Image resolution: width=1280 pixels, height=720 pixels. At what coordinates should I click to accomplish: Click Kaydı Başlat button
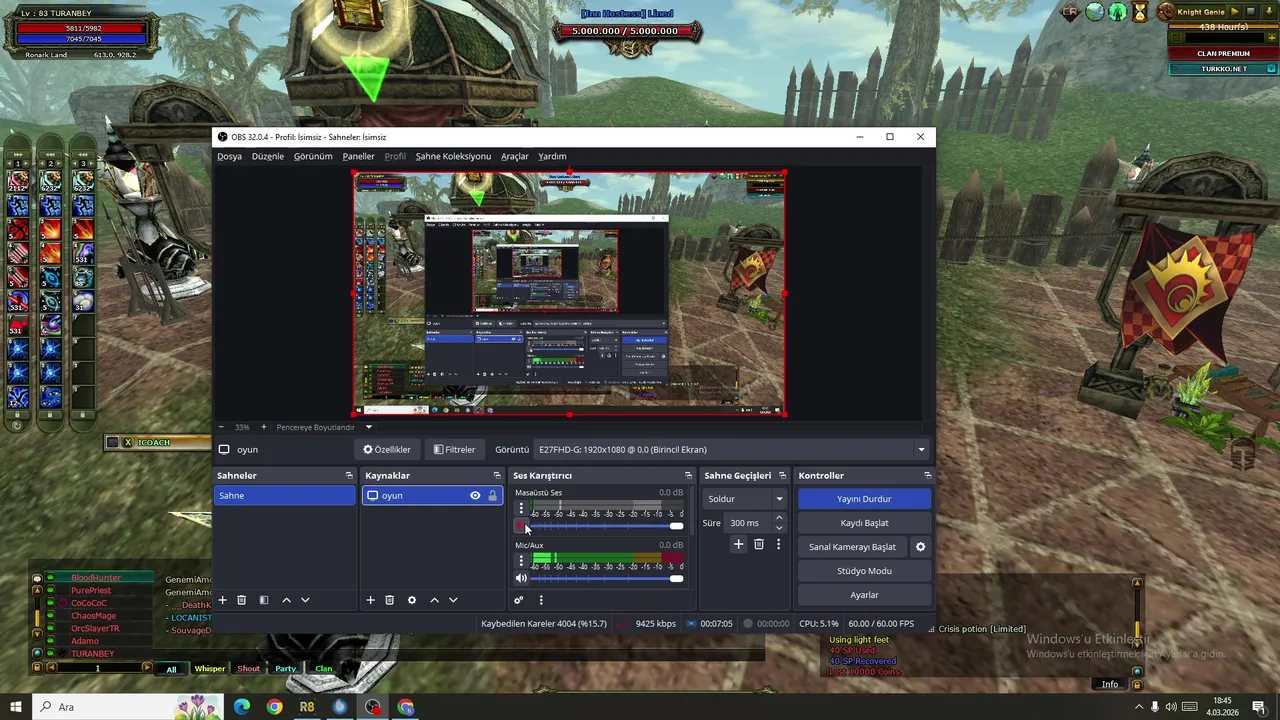coord(864,523)
